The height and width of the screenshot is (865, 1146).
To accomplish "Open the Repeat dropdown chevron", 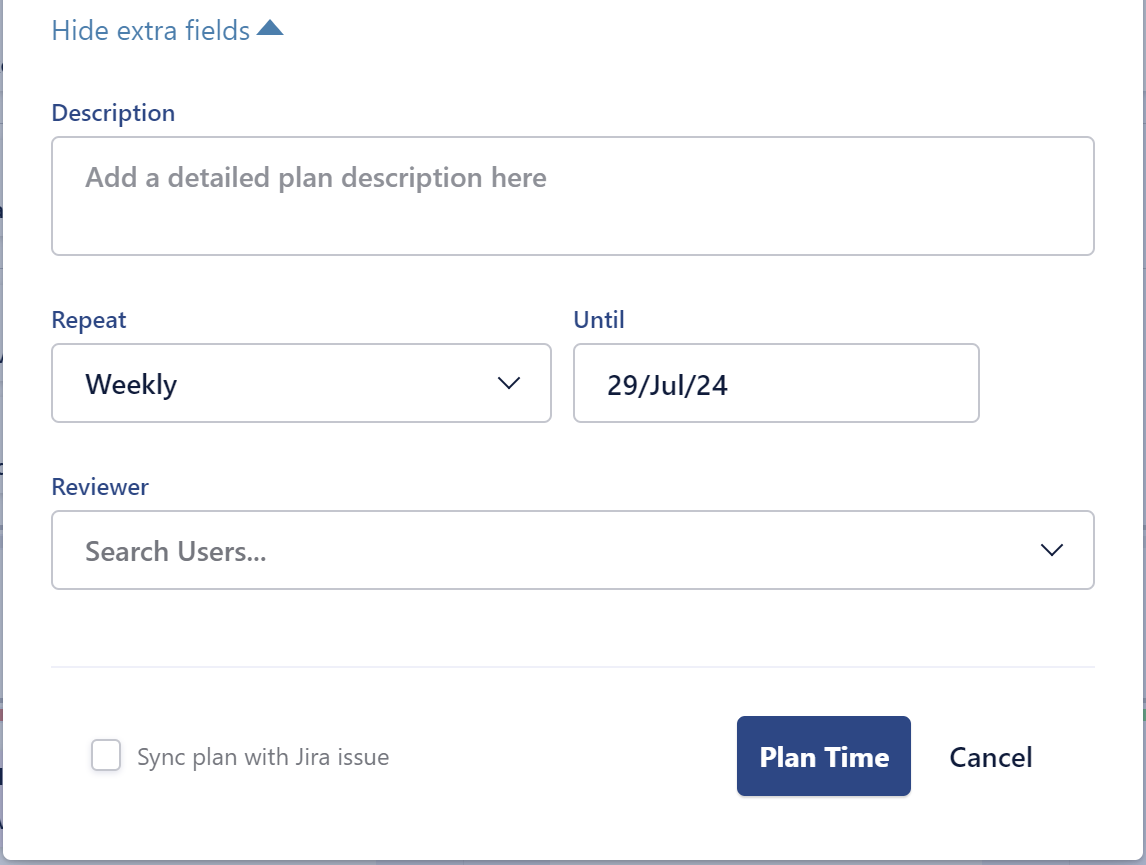I will coord(510,383).
